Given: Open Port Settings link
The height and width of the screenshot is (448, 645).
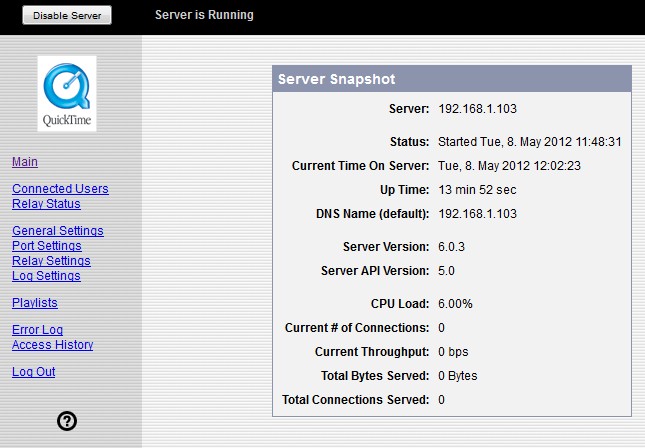Looking at the screenshot, I should pyautogui.click(x=47, y=246).
